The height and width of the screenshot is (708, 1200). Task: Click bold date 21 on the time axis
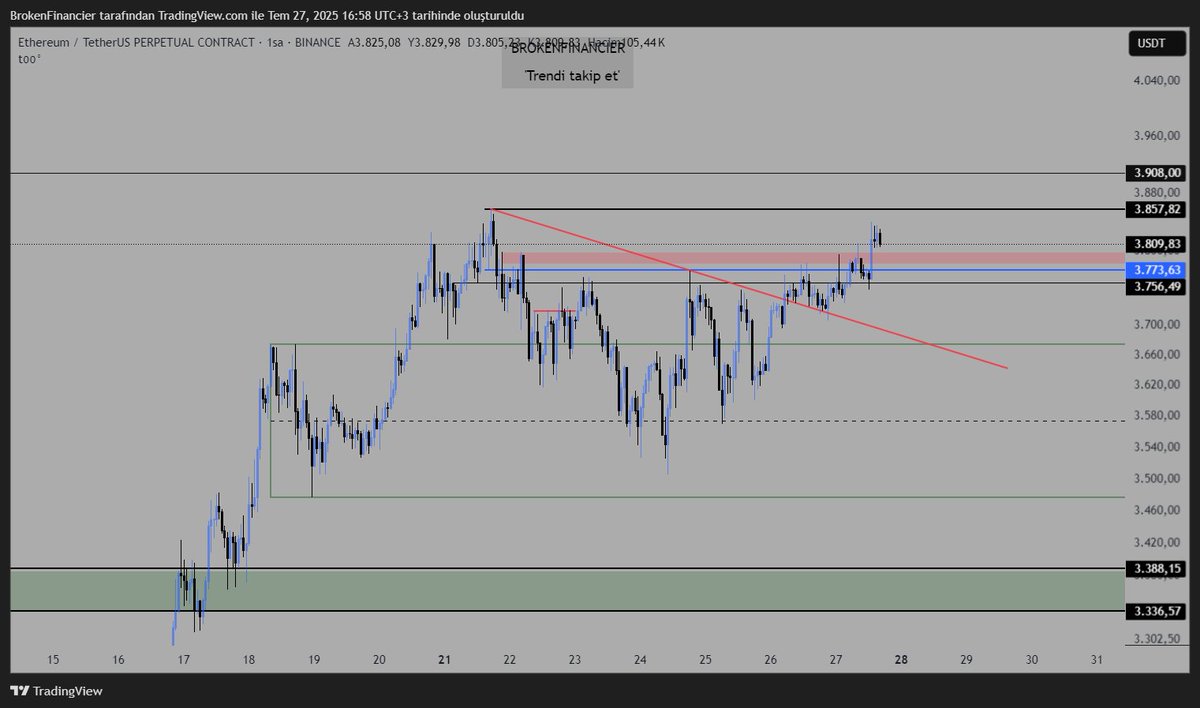(x=445, y=660)
